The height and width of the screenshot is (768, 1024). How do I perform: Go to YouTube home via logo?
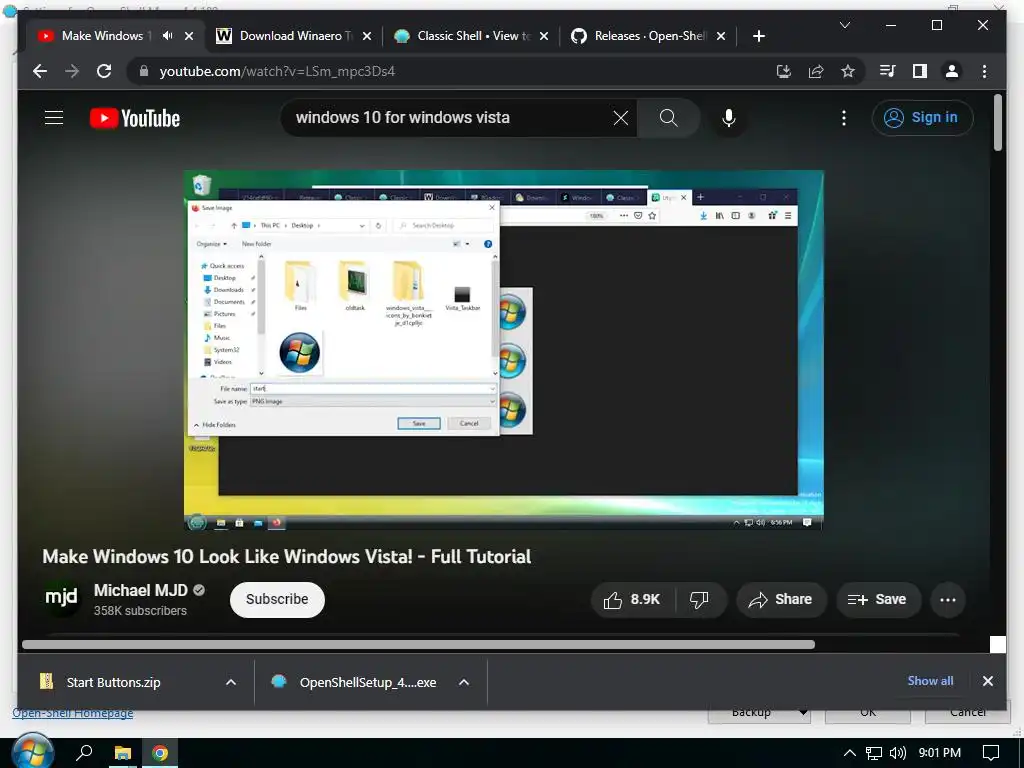pyautogui.click(x=135, y=118)
